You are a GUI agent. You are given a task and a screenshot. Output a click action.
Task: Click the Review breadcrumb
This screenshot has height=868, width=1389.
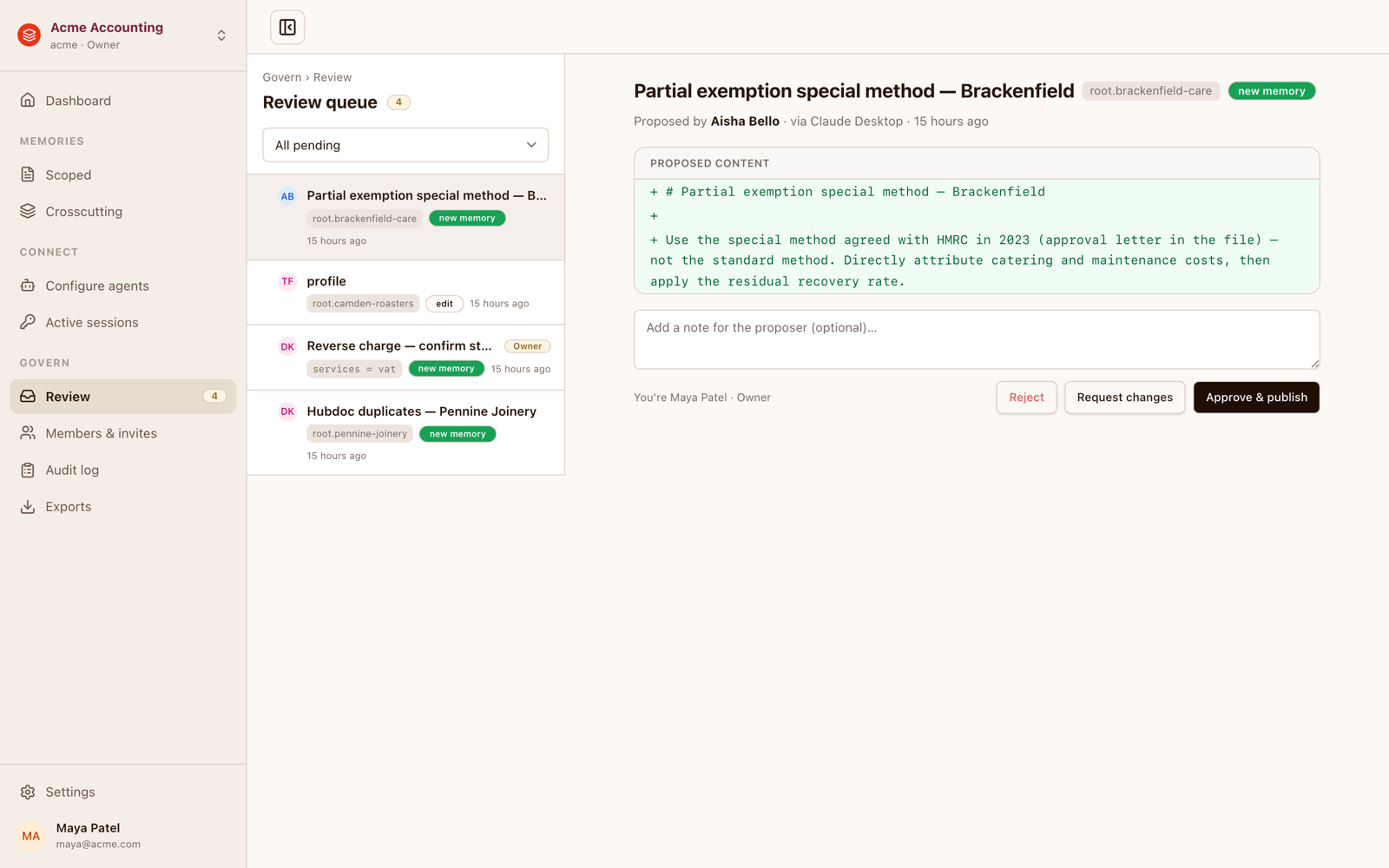click(332, 77)
